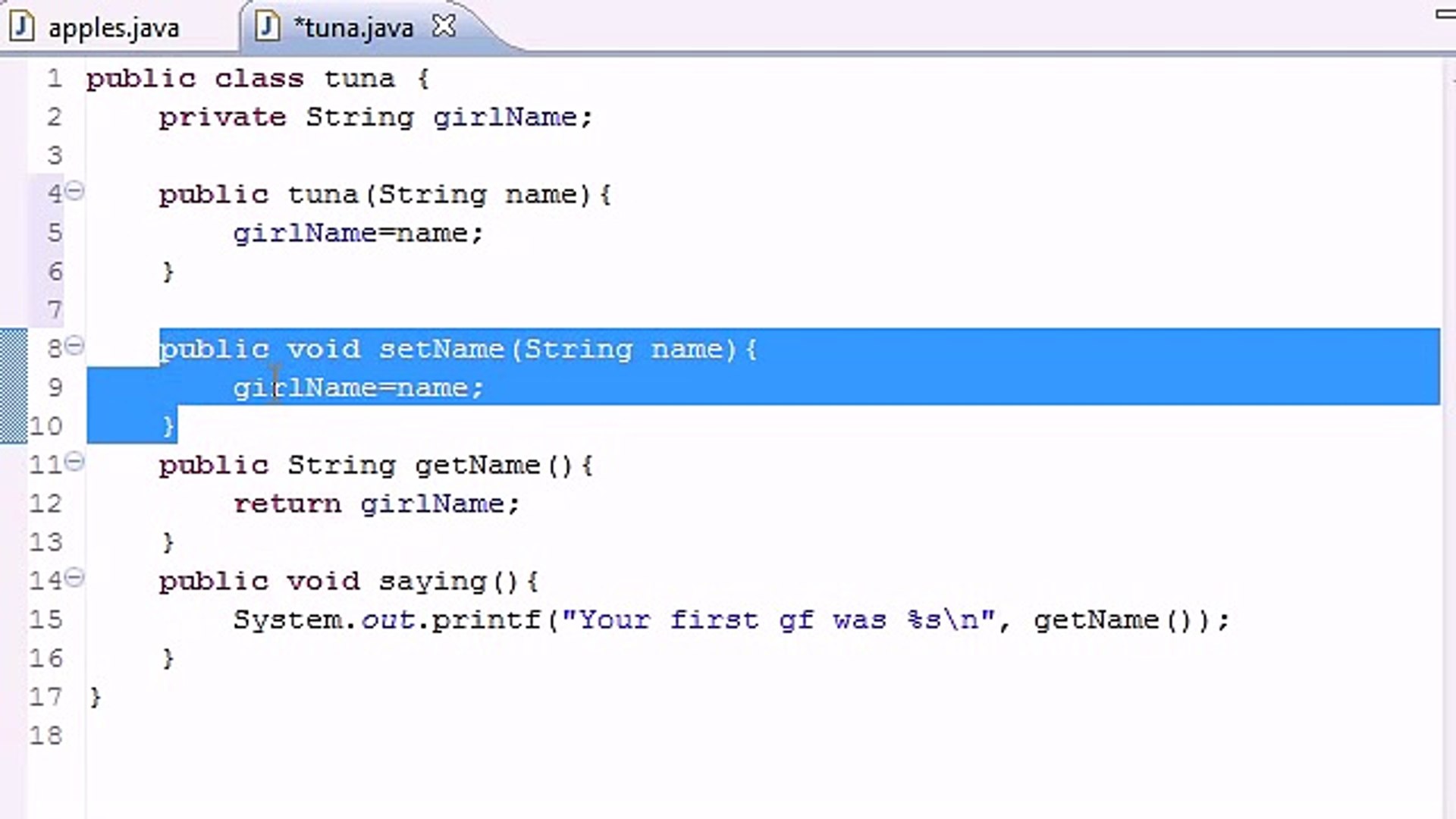Click the printf format string literal
Image resolution: width=1456 pixels, height=819 pixels.
click(x=781, y=620)
